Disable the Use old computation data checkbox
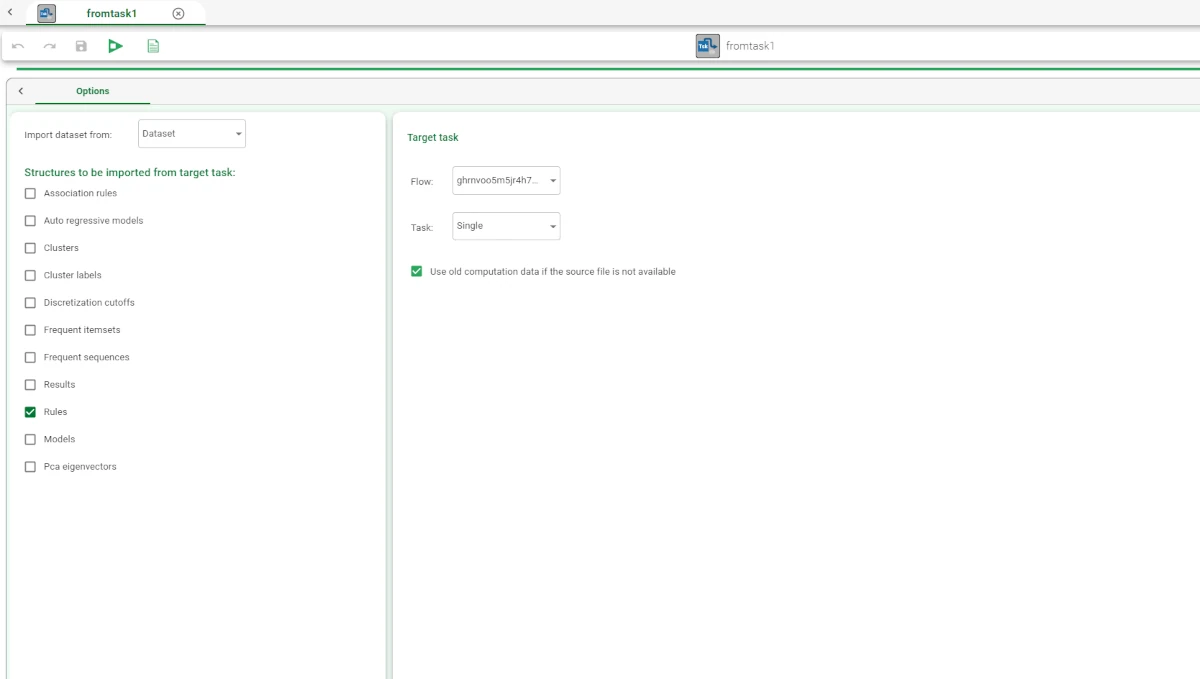Viewport: 1200px width, 679px height. tap(417, 272)
